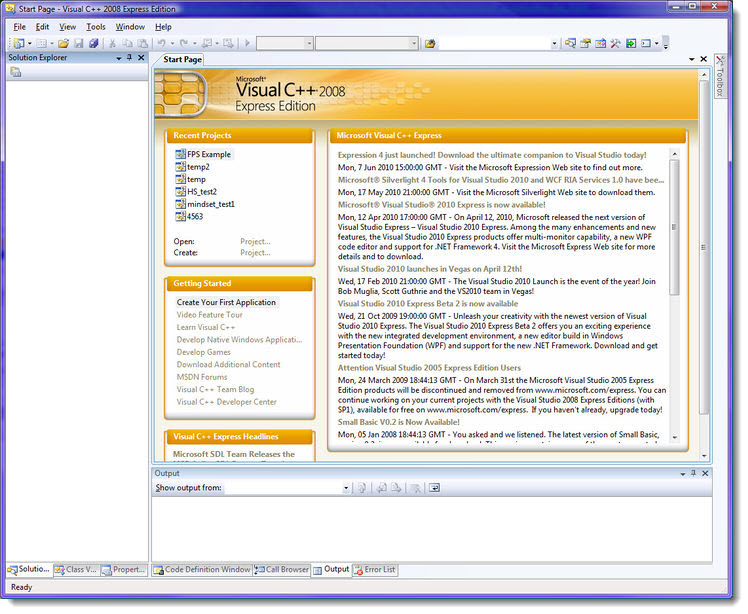The image size is (748, 614).
Task: Open the Edit menu
Action: (42, 27)
